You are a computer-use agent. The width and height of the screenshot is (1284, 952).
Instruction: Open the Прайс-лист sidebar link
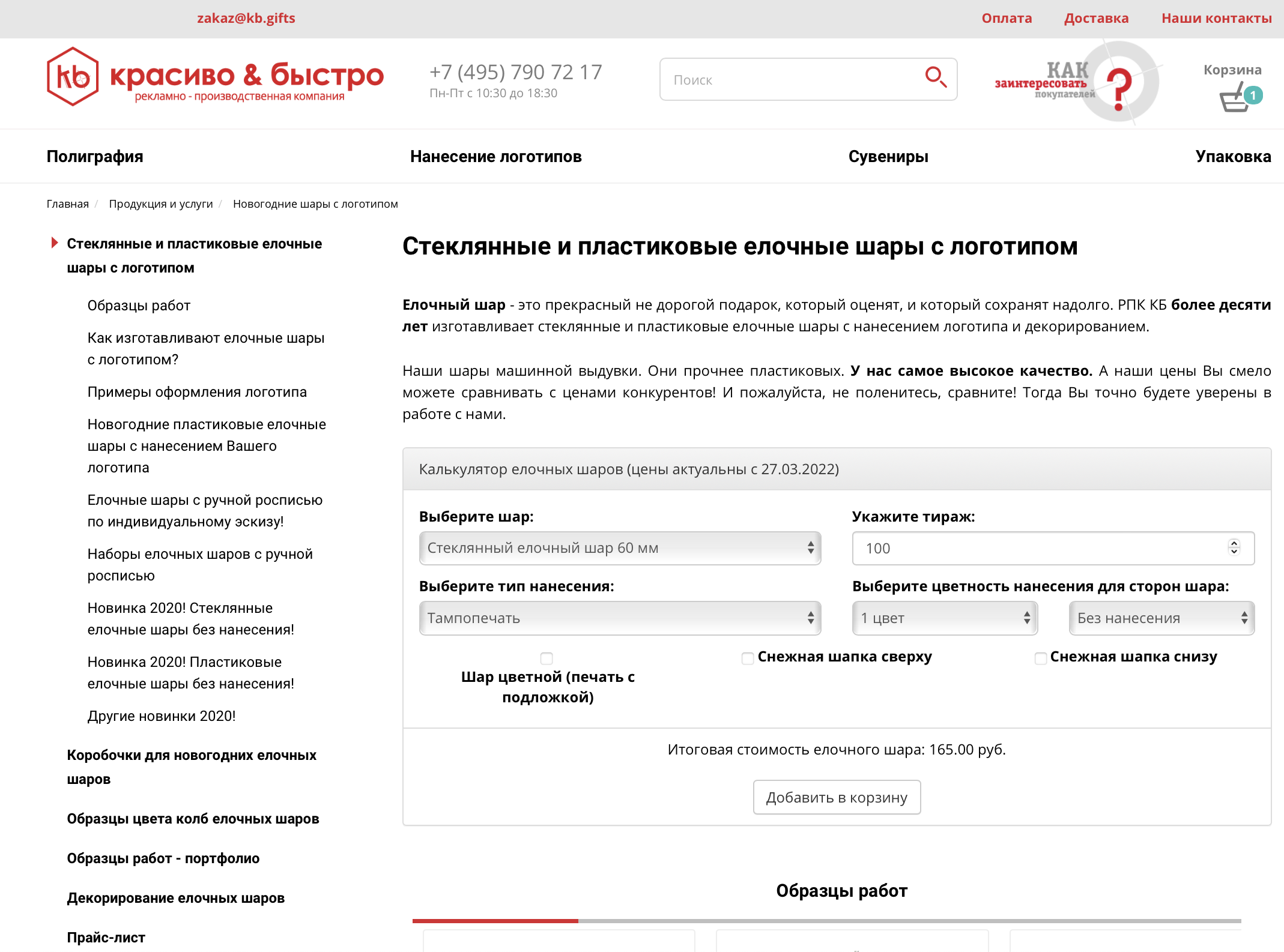[106, 938]
